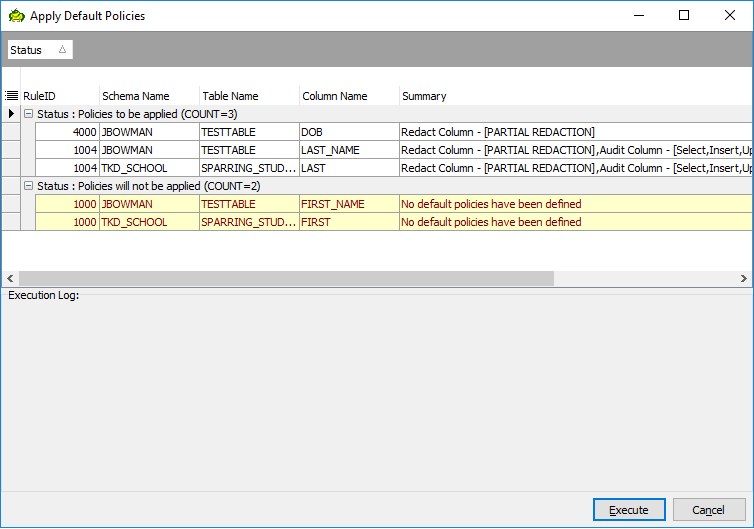This screenshot has width=754, height=529.
Task: Click the right arrow of horizontal scrollbar
Action: coord(743,278)
